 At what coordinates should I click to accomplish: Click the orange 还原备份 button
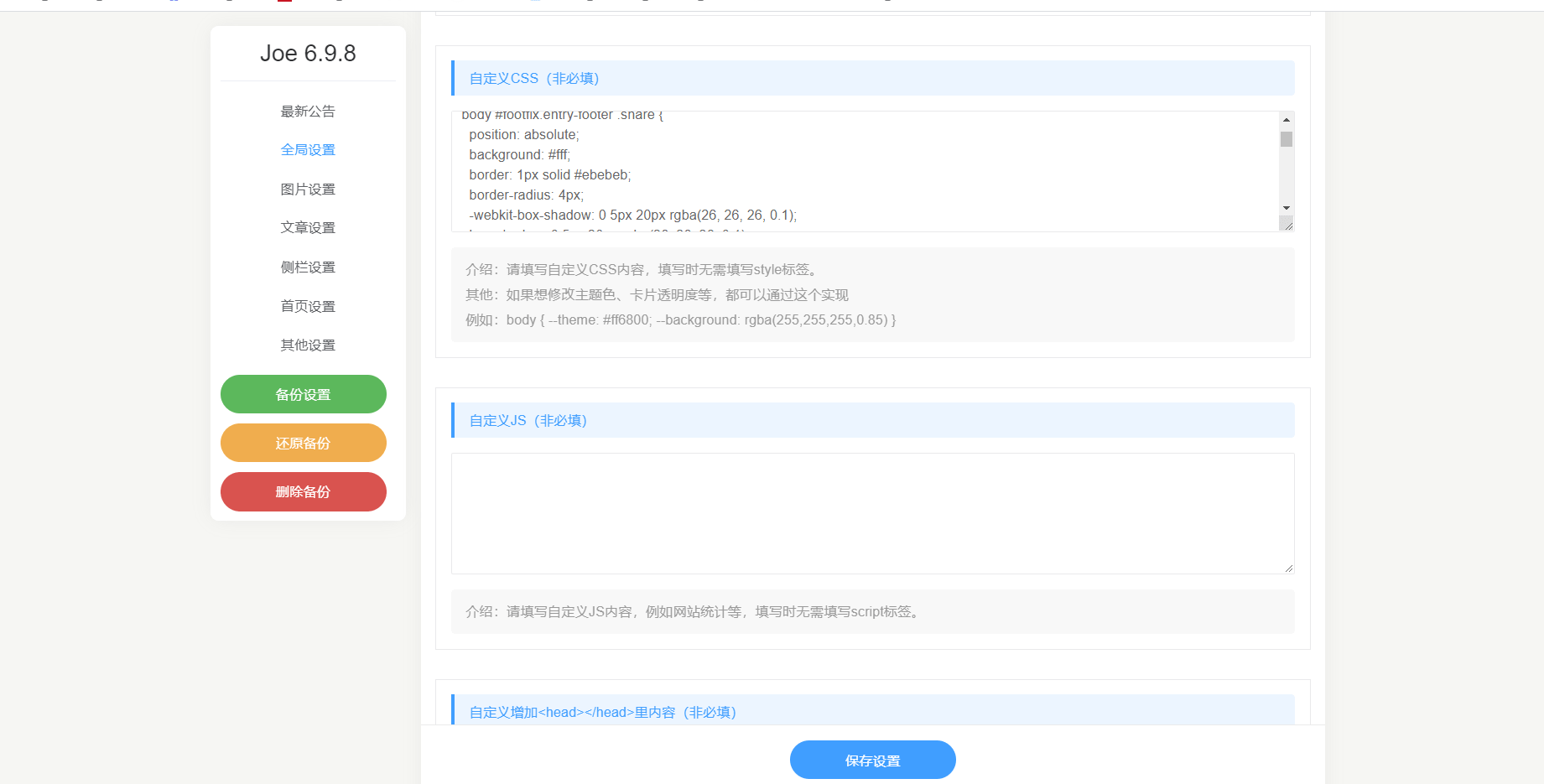[304, 443]
